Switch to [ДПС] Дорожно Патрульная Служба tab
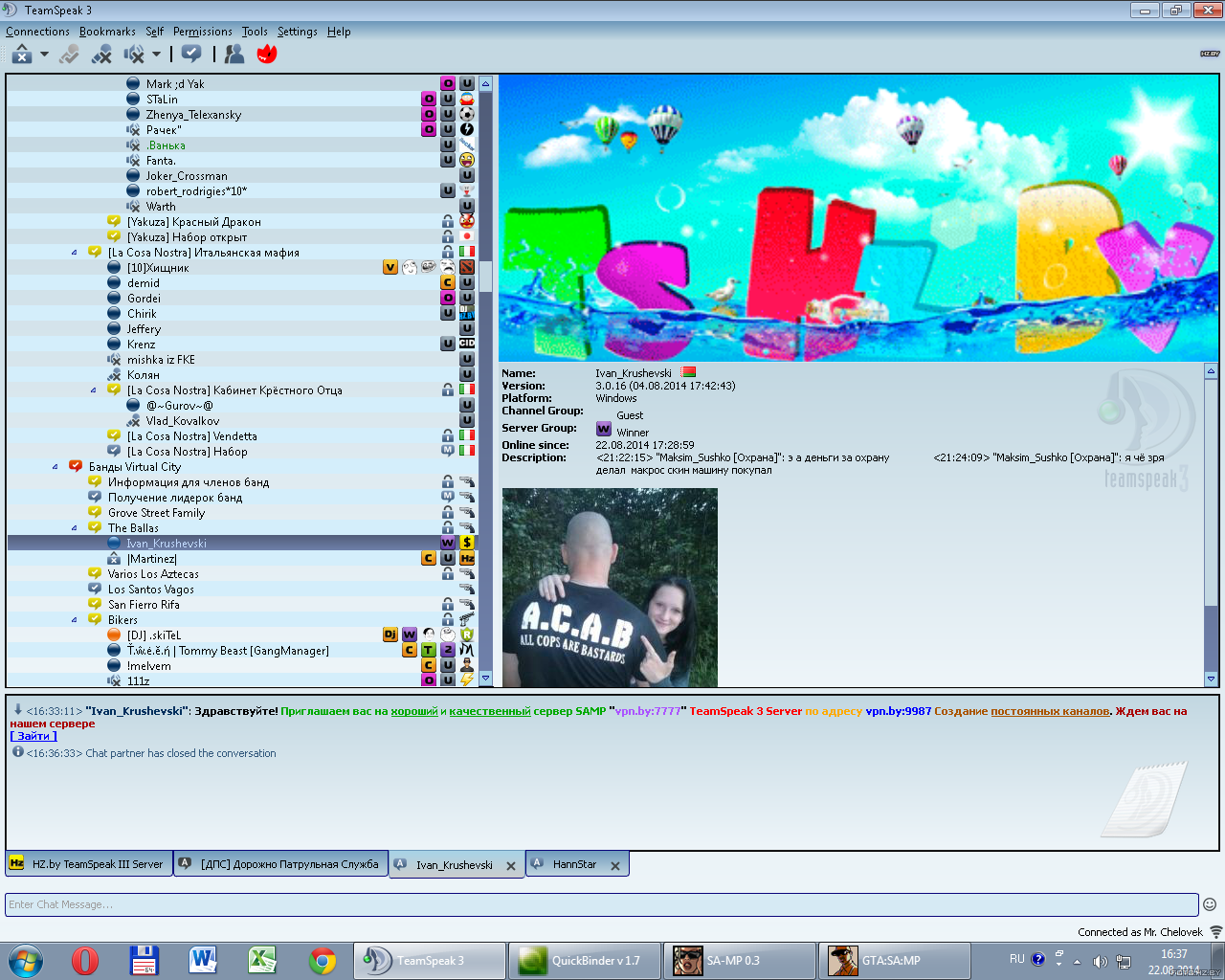The image size is (1225, 980). 281,863
